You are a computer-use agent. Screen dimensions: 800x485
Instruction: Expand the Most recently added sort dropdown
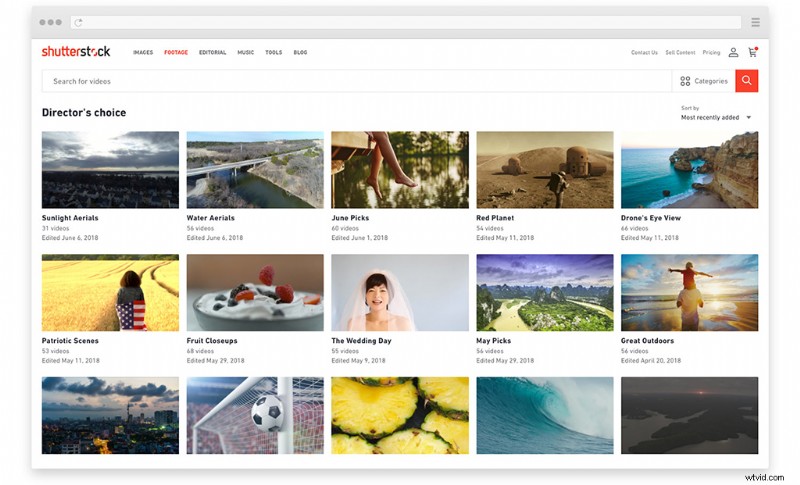pyautogui.click(x=716, y=117)
